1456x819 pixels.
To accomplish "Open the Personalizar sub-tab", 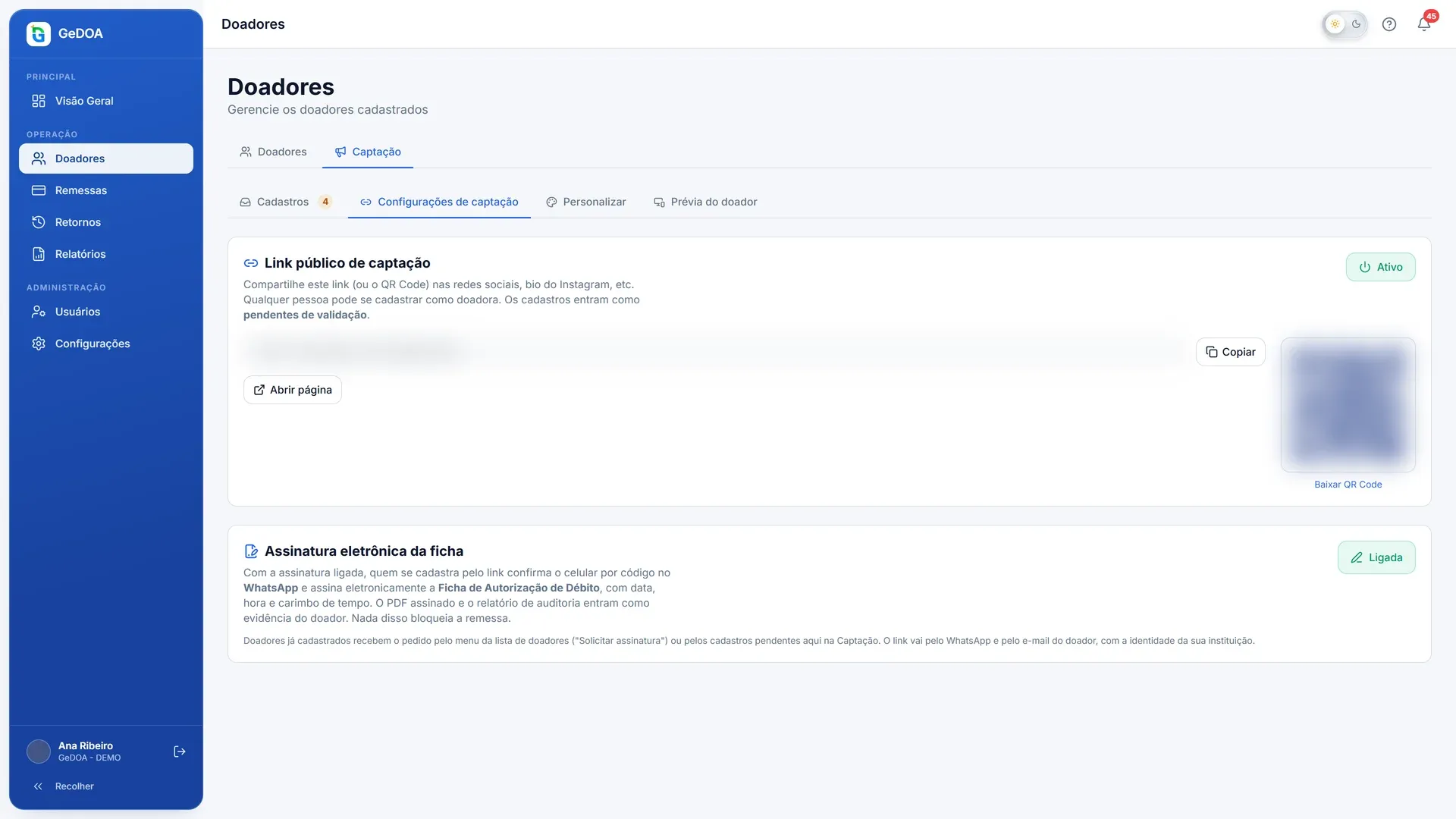I will click(586, 202).
